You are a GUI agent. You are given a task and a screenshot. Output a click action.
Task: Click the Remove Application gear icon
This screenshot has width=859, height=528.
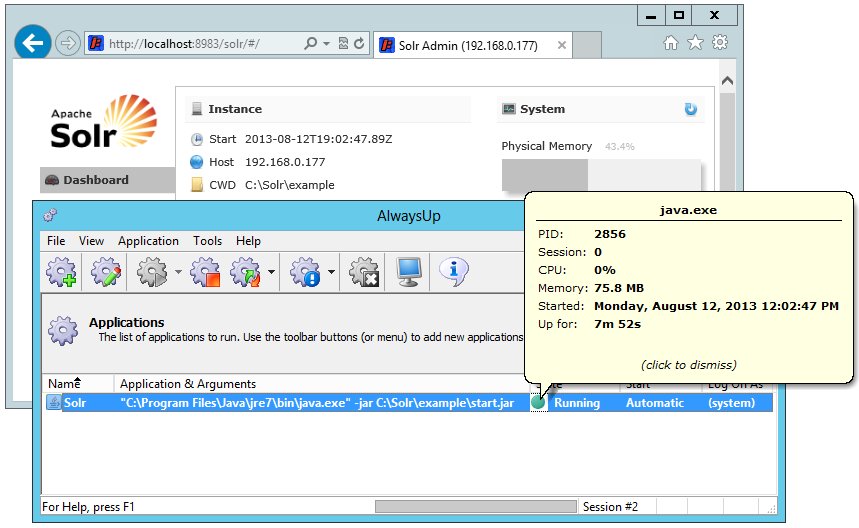coord(365,272)
